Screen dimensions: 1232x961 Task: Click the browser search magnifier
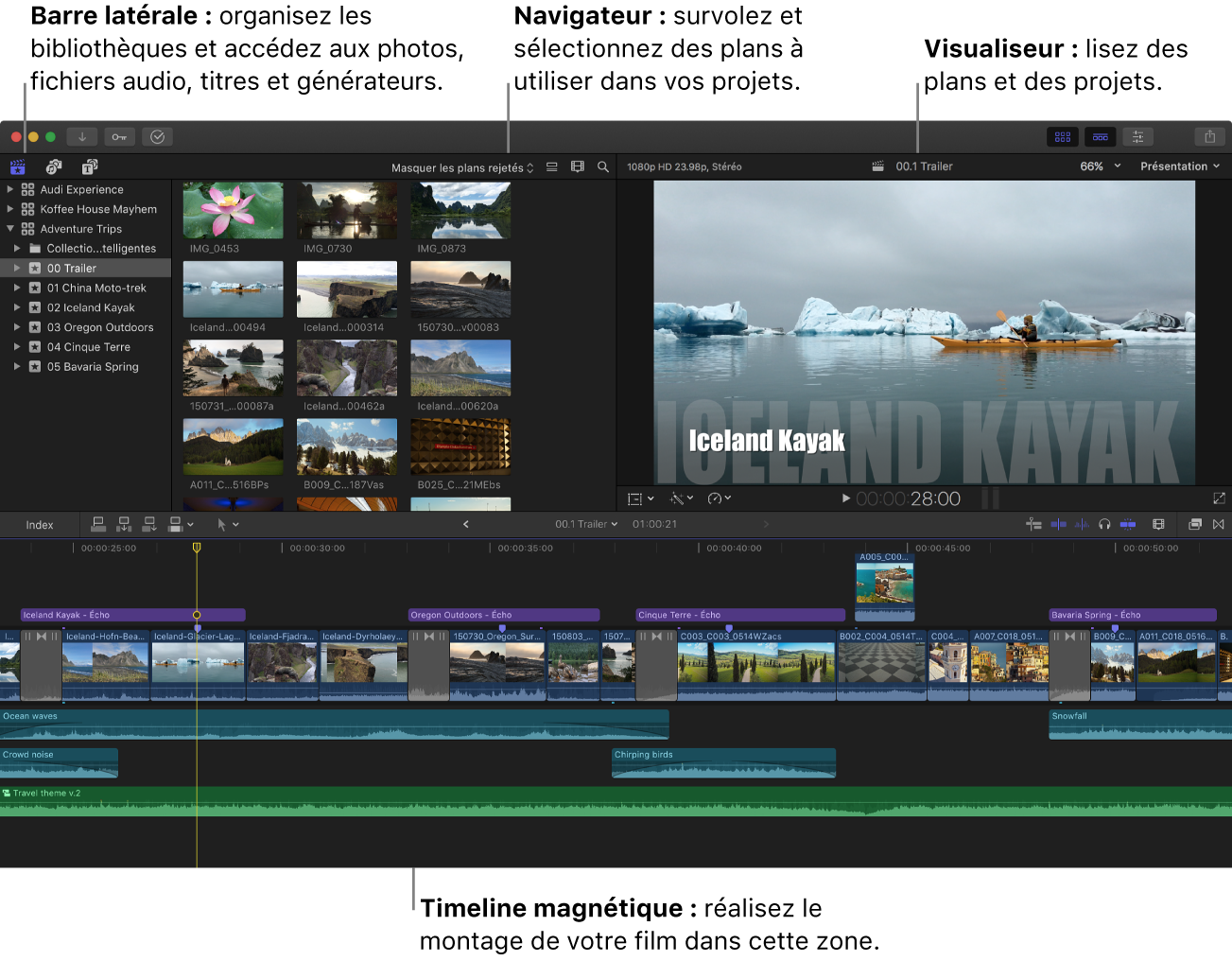tap(603, 167)
